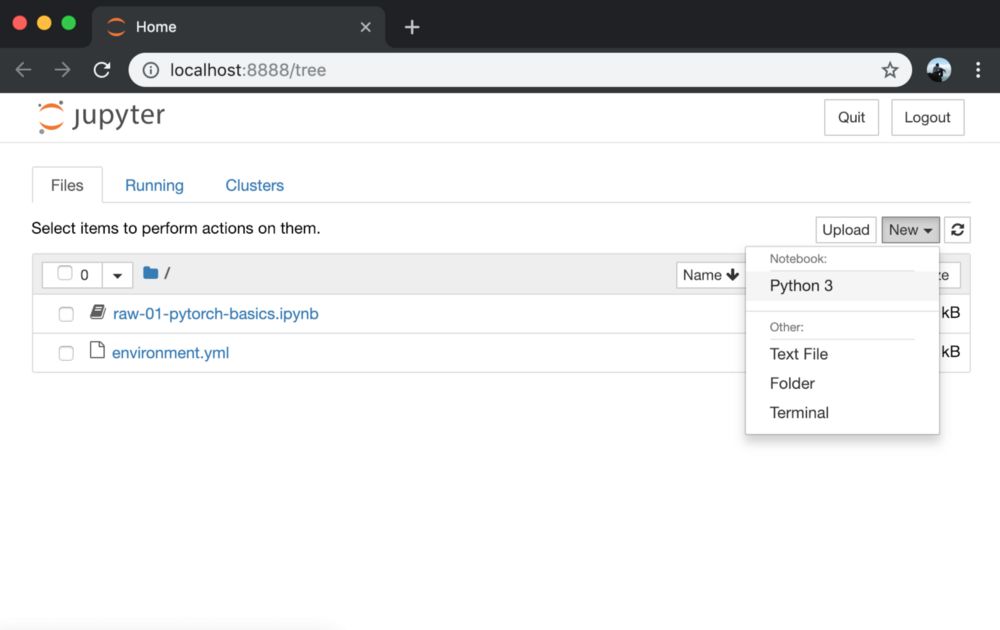Check the raw-01-pytorch-basics.ipynb checkbox
1000x630 pixels.
click(x=66, y=314)
